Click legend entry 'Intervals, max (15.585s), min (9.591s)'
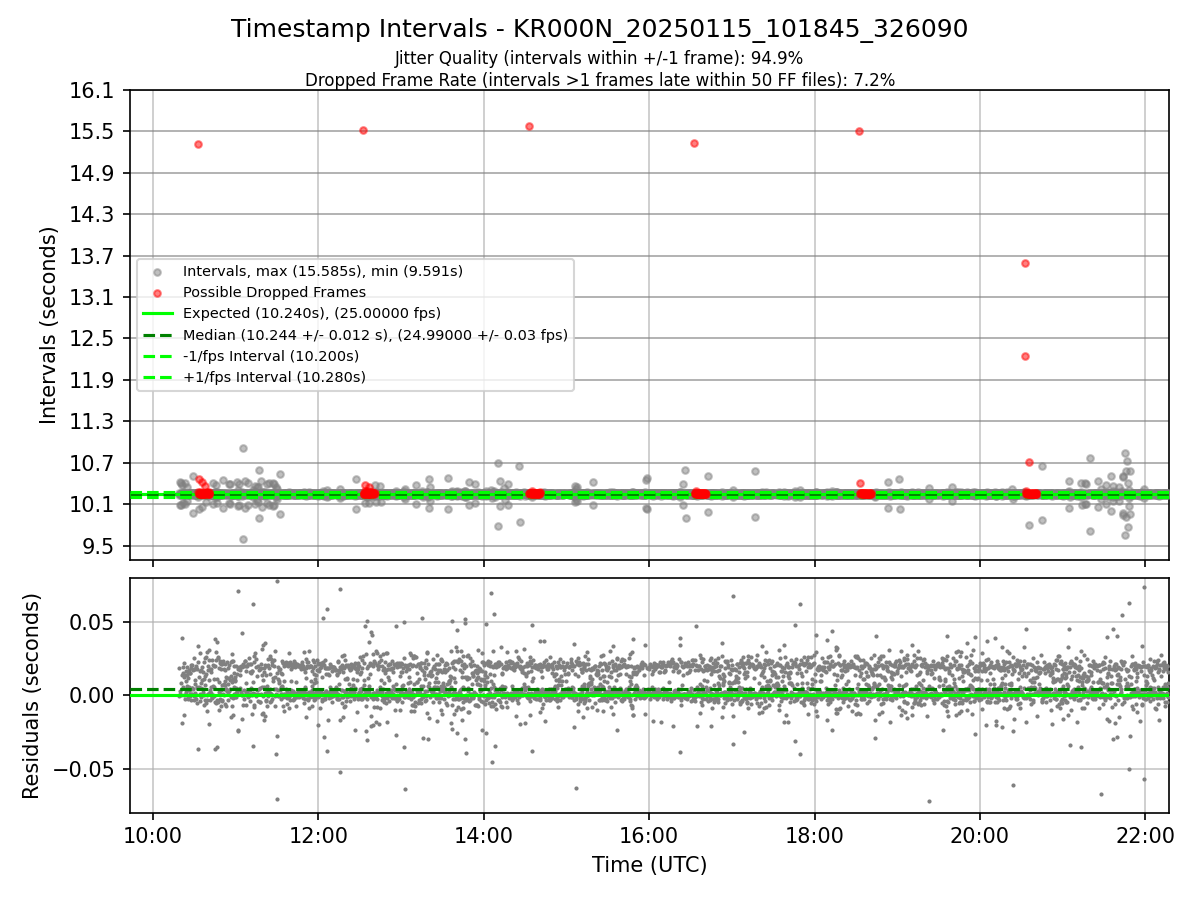This screenshot has height=900, width=1200. pos(322,271)
